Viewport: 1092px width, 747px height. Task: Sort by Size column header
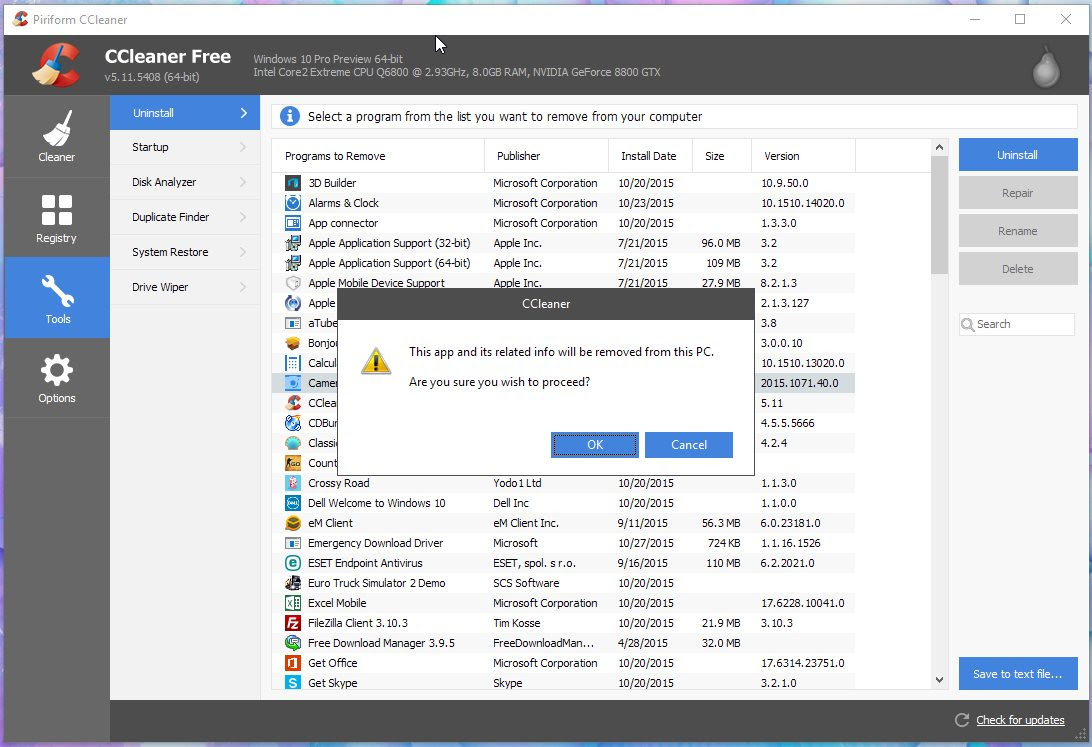tap(722, 156)
